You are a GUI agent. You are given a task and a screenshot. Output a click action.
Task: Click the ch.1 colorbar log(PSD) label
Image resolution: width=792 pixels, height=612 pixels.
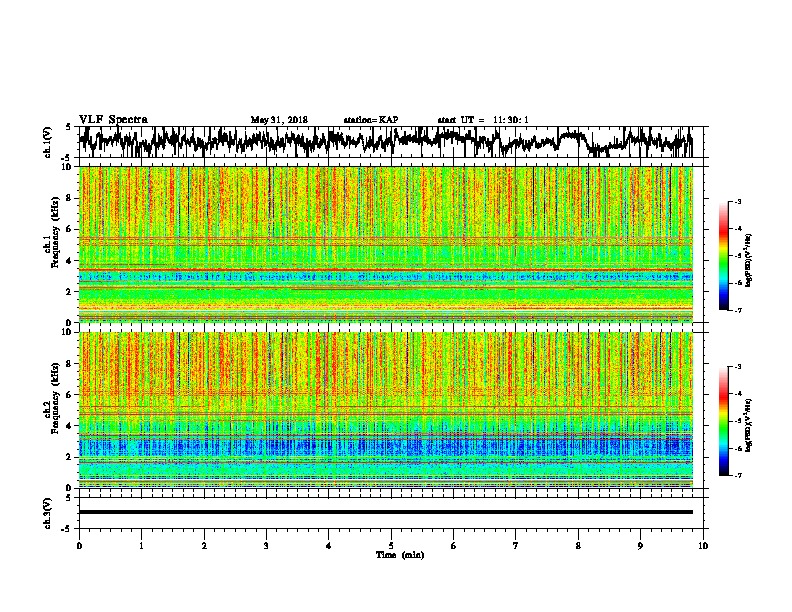click(748, 260)
